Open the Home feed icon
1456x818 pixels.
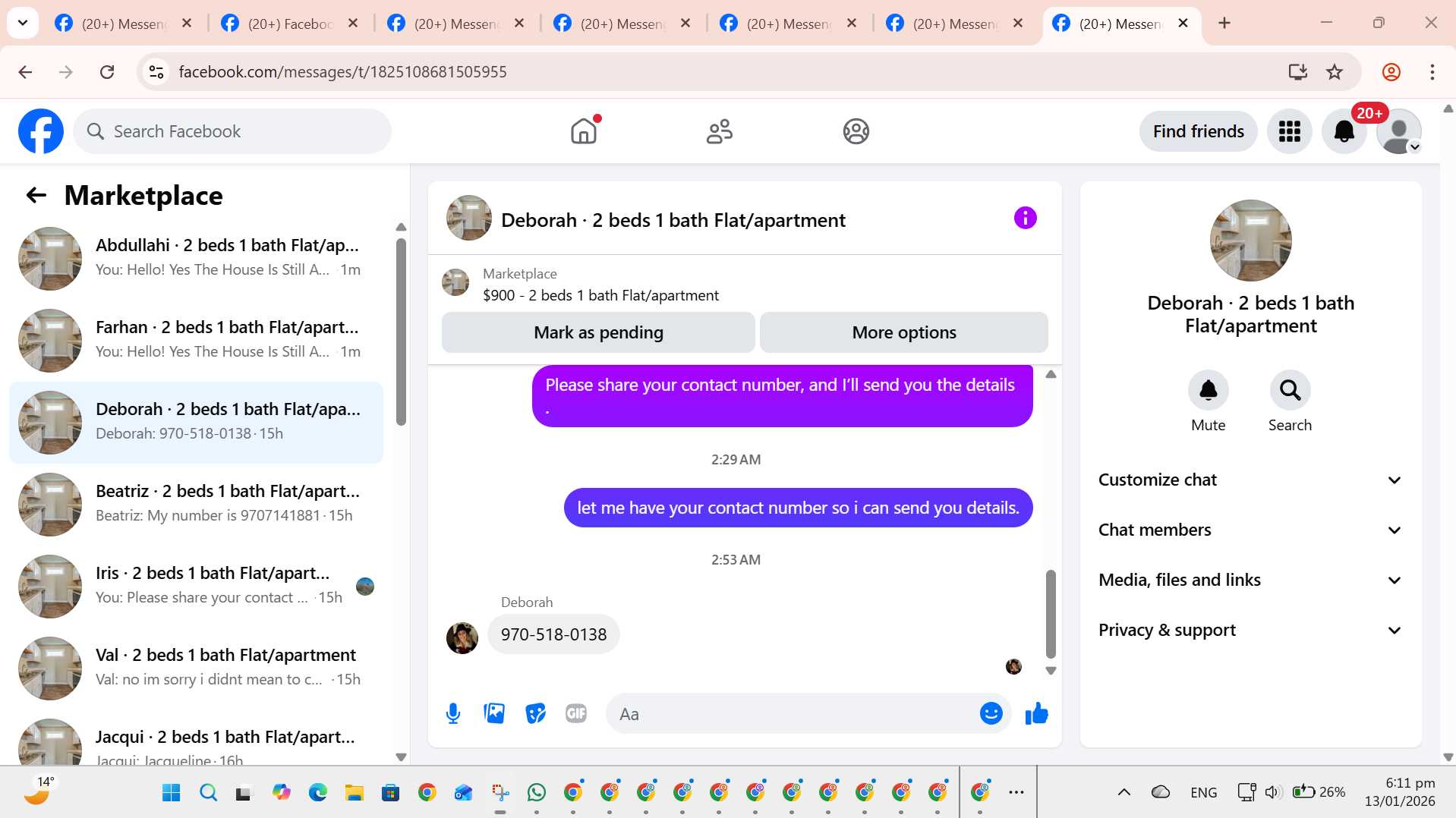584,131
